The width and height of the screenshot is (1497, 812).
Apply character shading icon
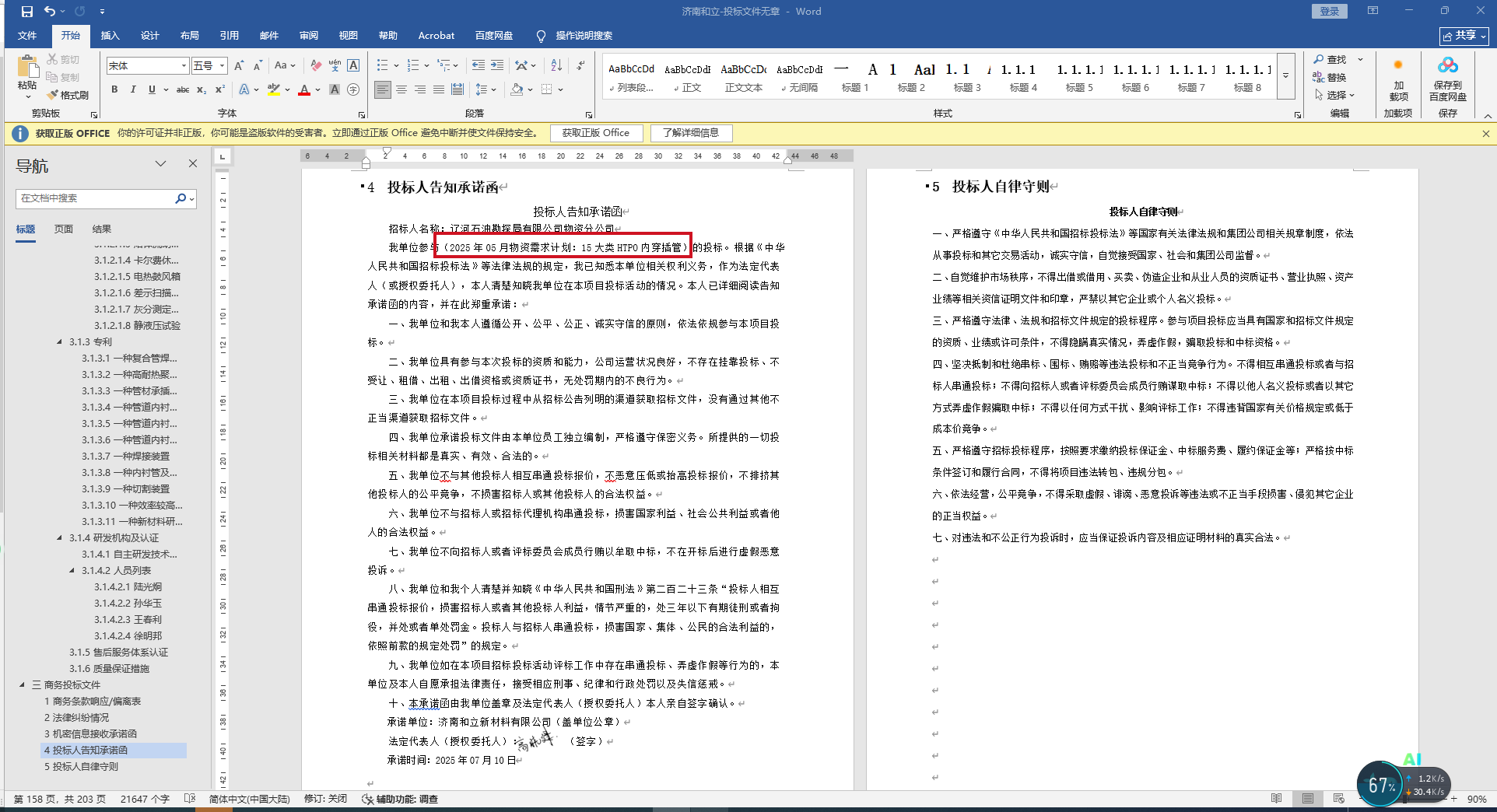335,89
